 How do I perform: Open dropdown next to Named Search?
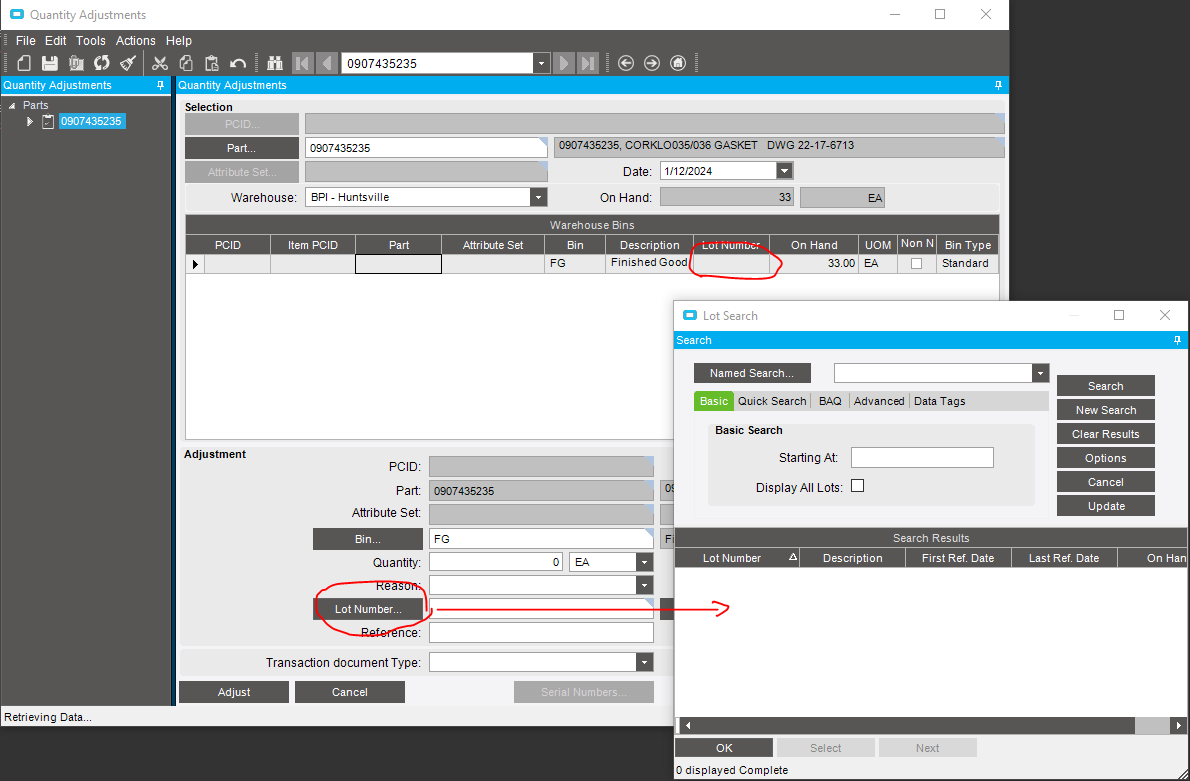pos(1040,373)
